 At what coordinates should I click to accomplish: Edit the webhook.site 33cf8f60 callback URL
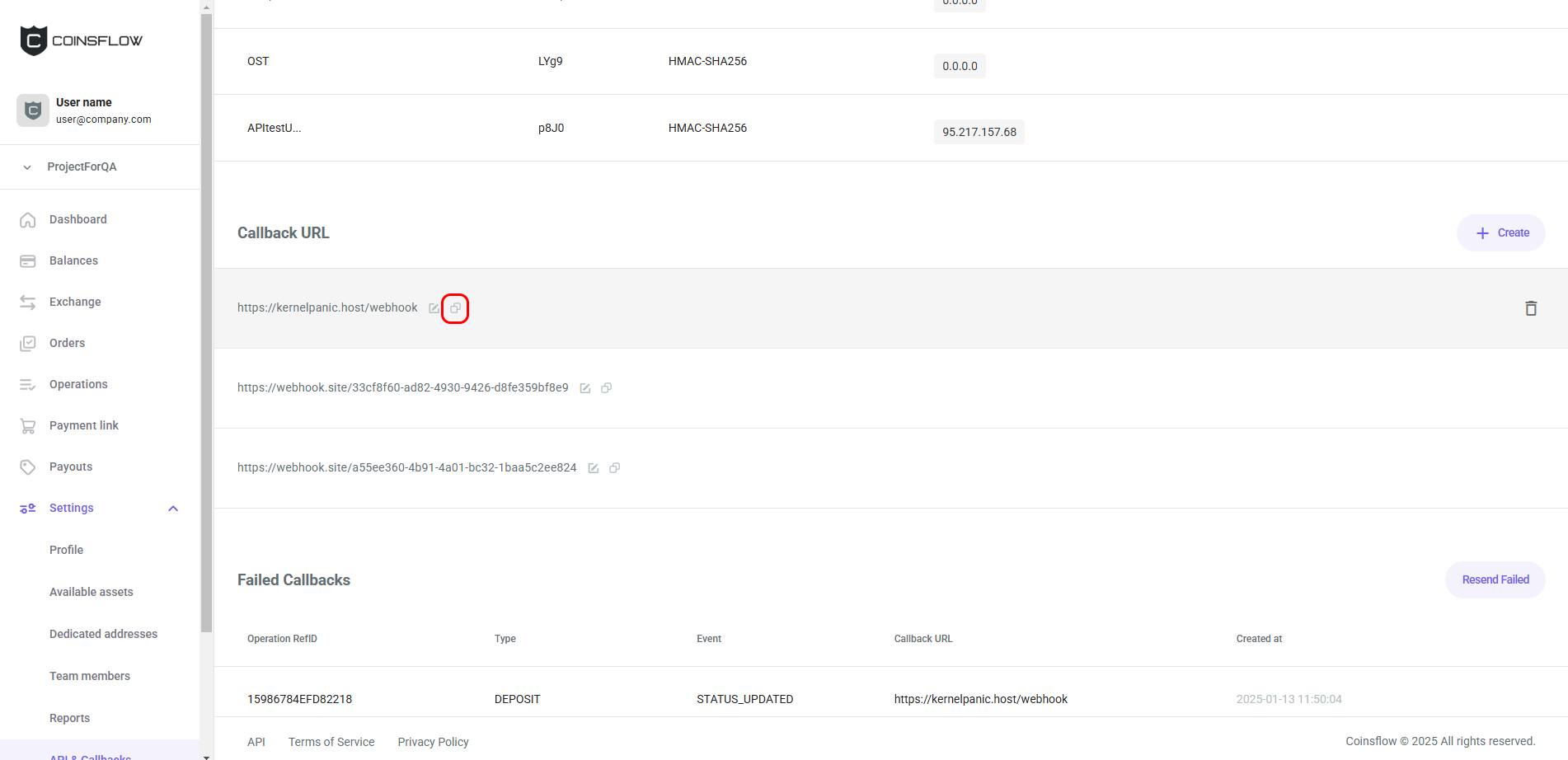(585, 388)
